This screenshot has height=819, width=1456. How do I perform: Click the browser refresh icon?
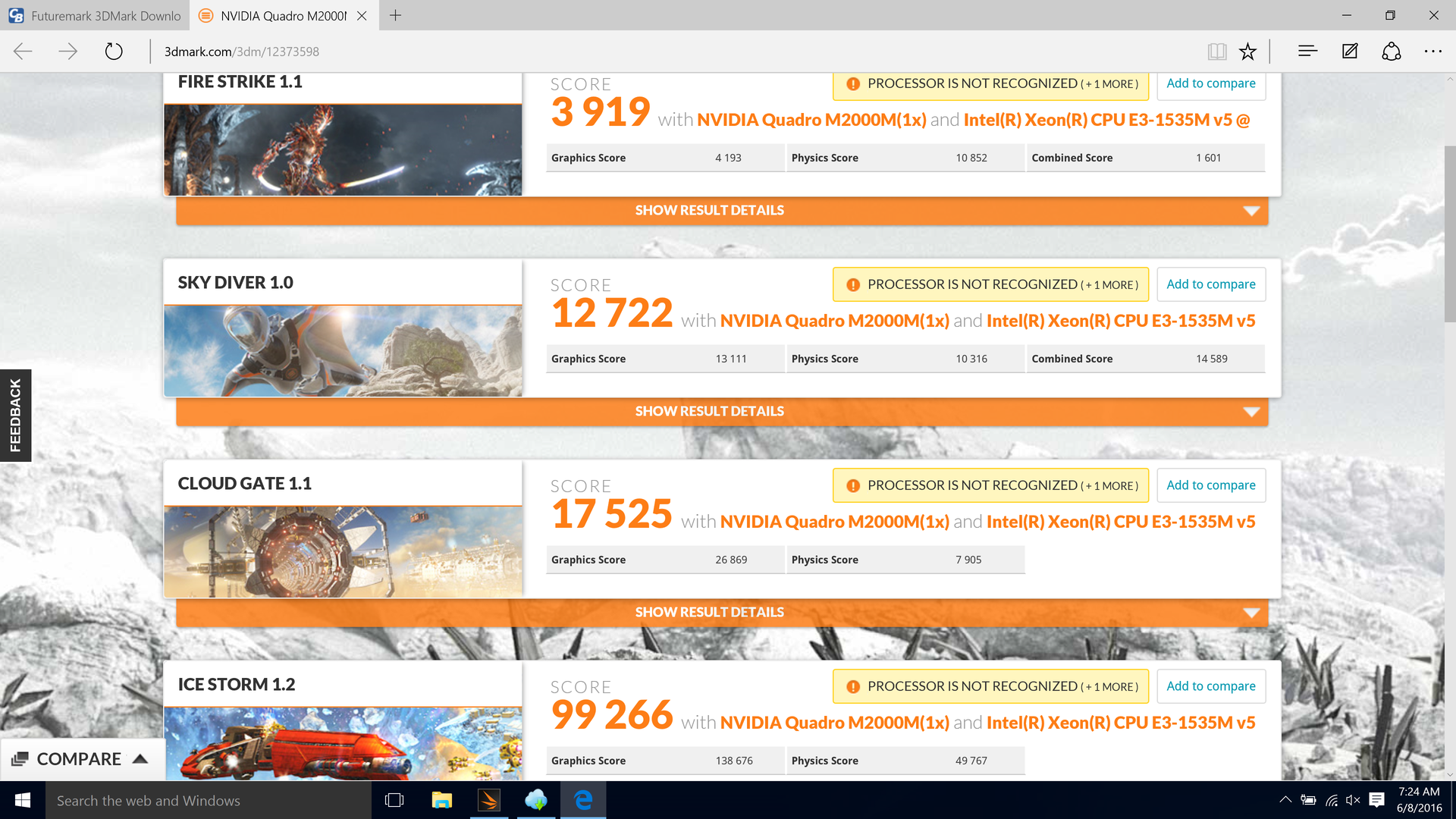tap(114, 52)
